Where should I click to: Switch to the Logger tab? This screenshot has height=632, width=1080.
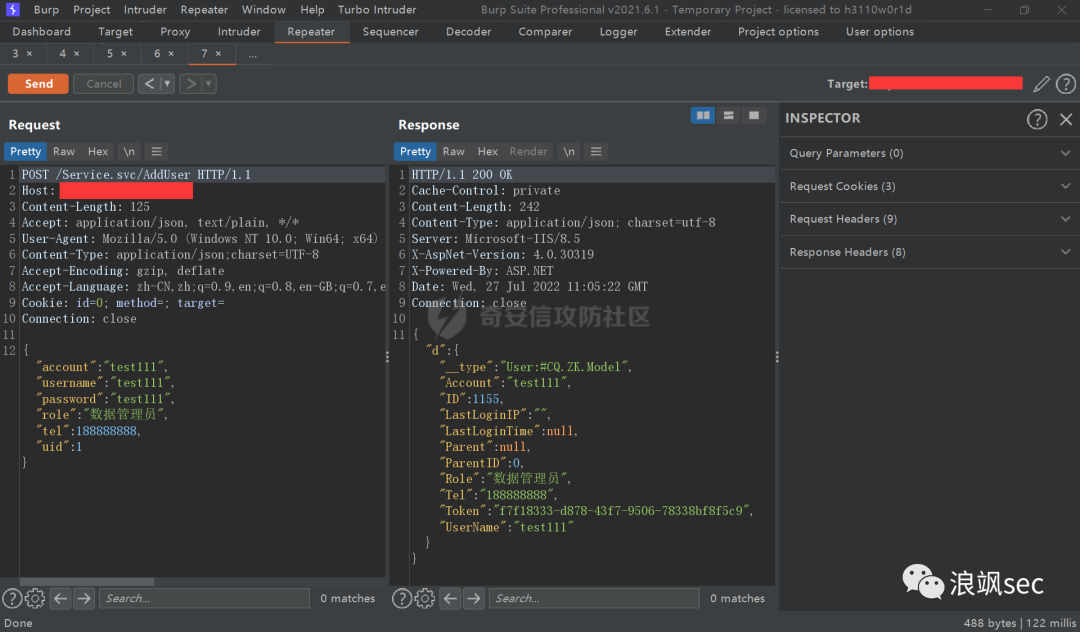tap(619, 32)
